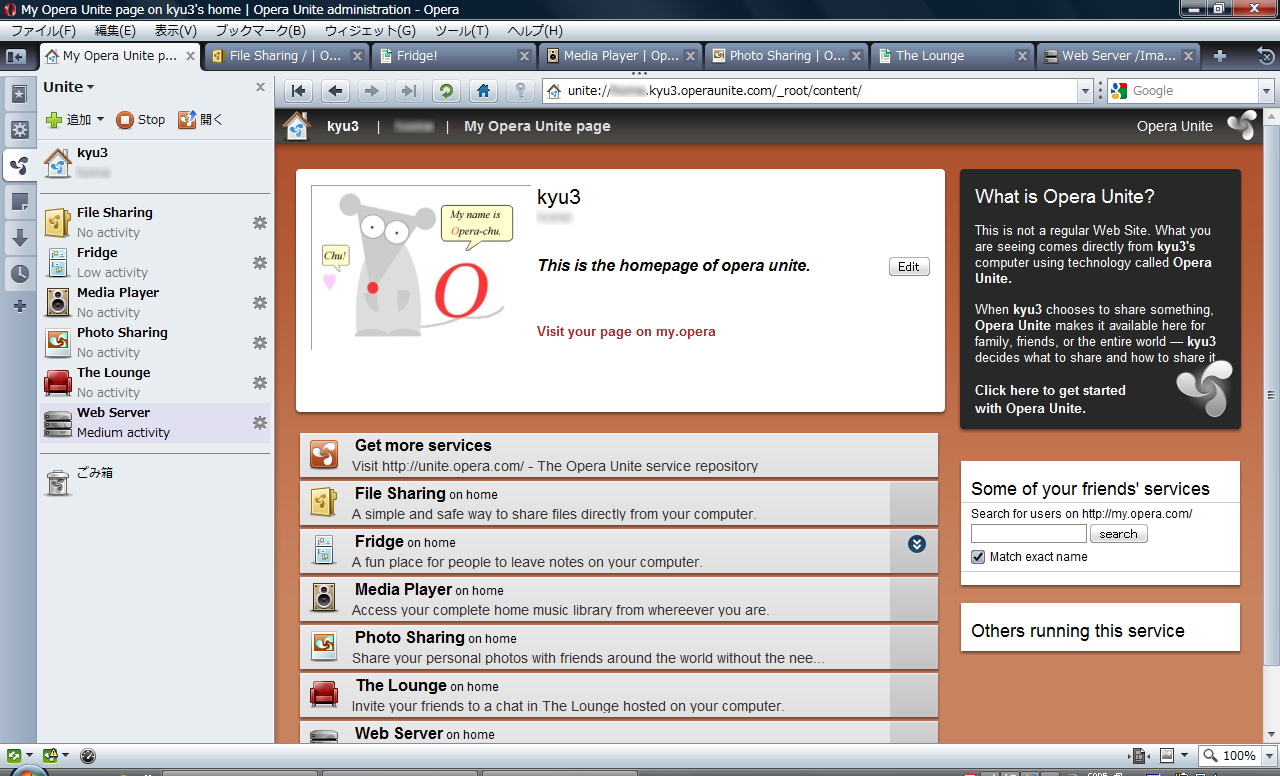Open the address bar history dropdown
The height and width of the screenshot is (776, 1280).
1087,91
